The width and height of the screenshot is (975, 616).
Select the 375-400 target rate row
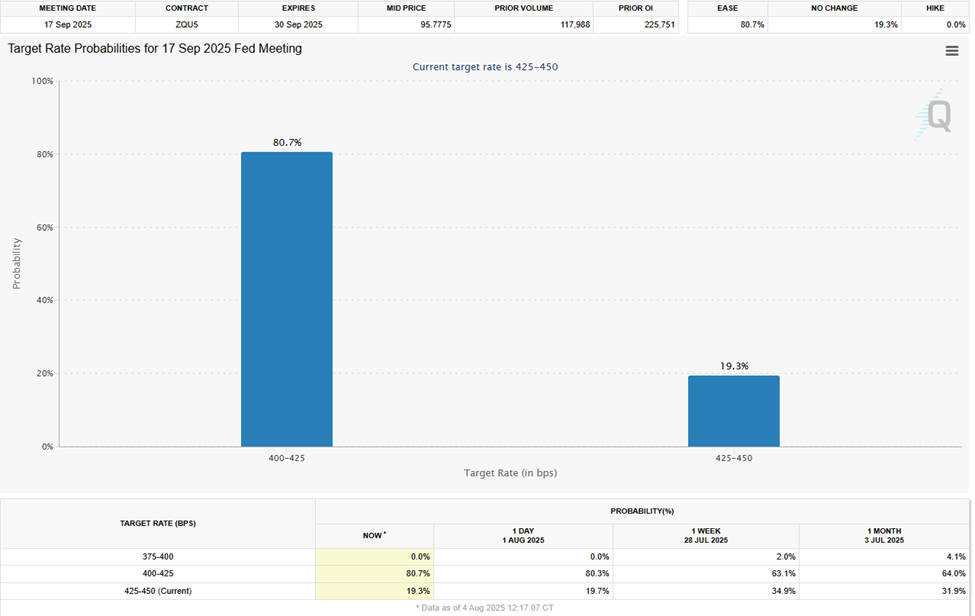(158, 556)
